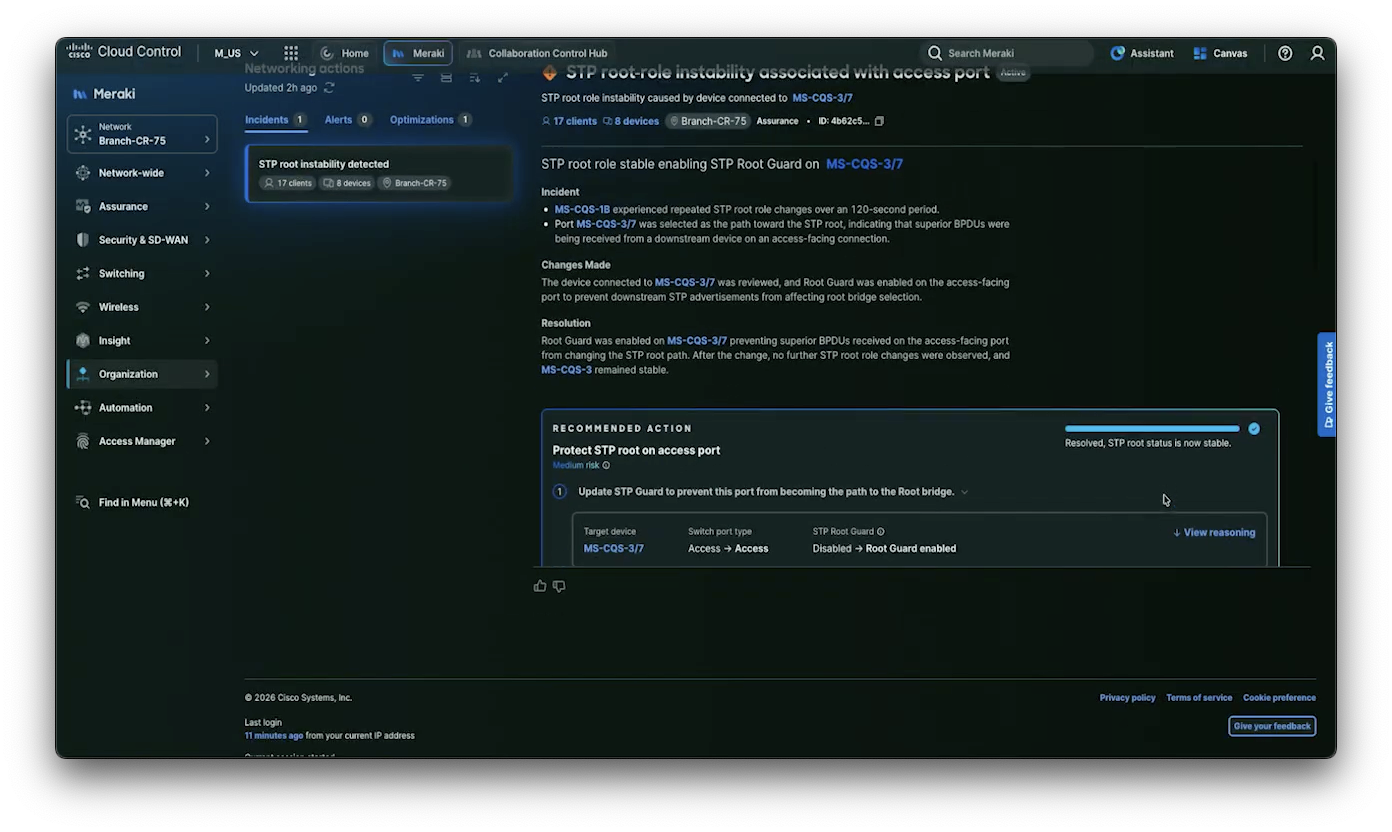Screen dimensions: 1392x832
Task: Collapse the Update STP Guard step chevron
Action: [x=964, y=492]
